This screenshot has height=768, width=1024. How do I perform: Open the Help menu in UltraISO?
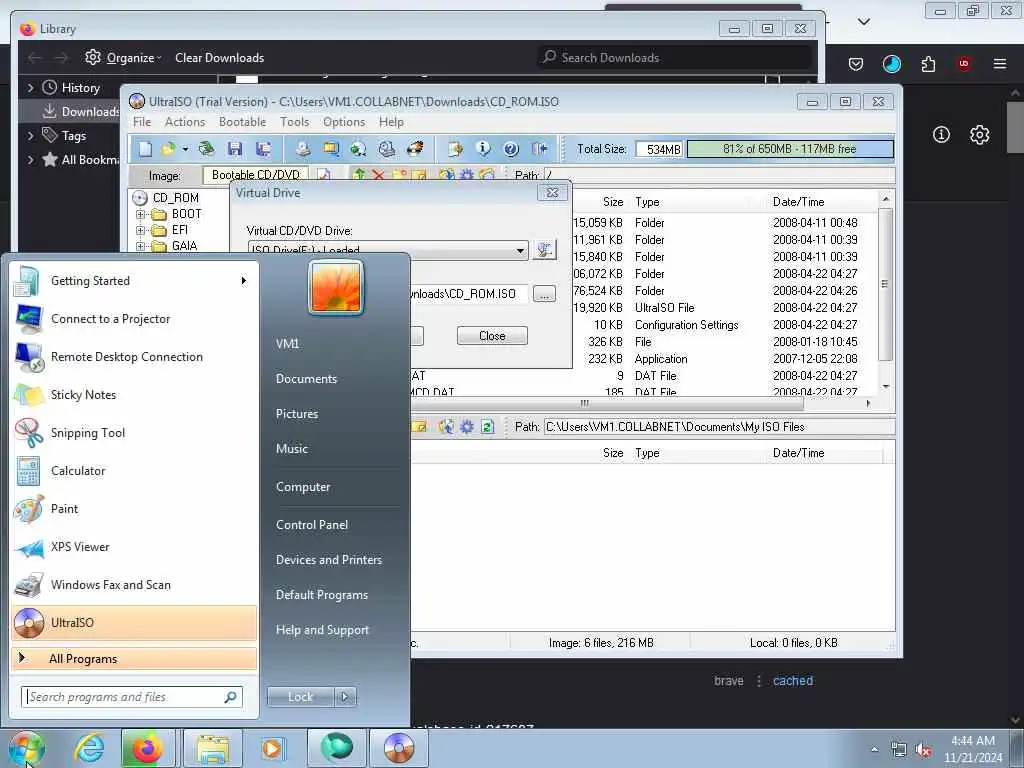pos(391,122)
